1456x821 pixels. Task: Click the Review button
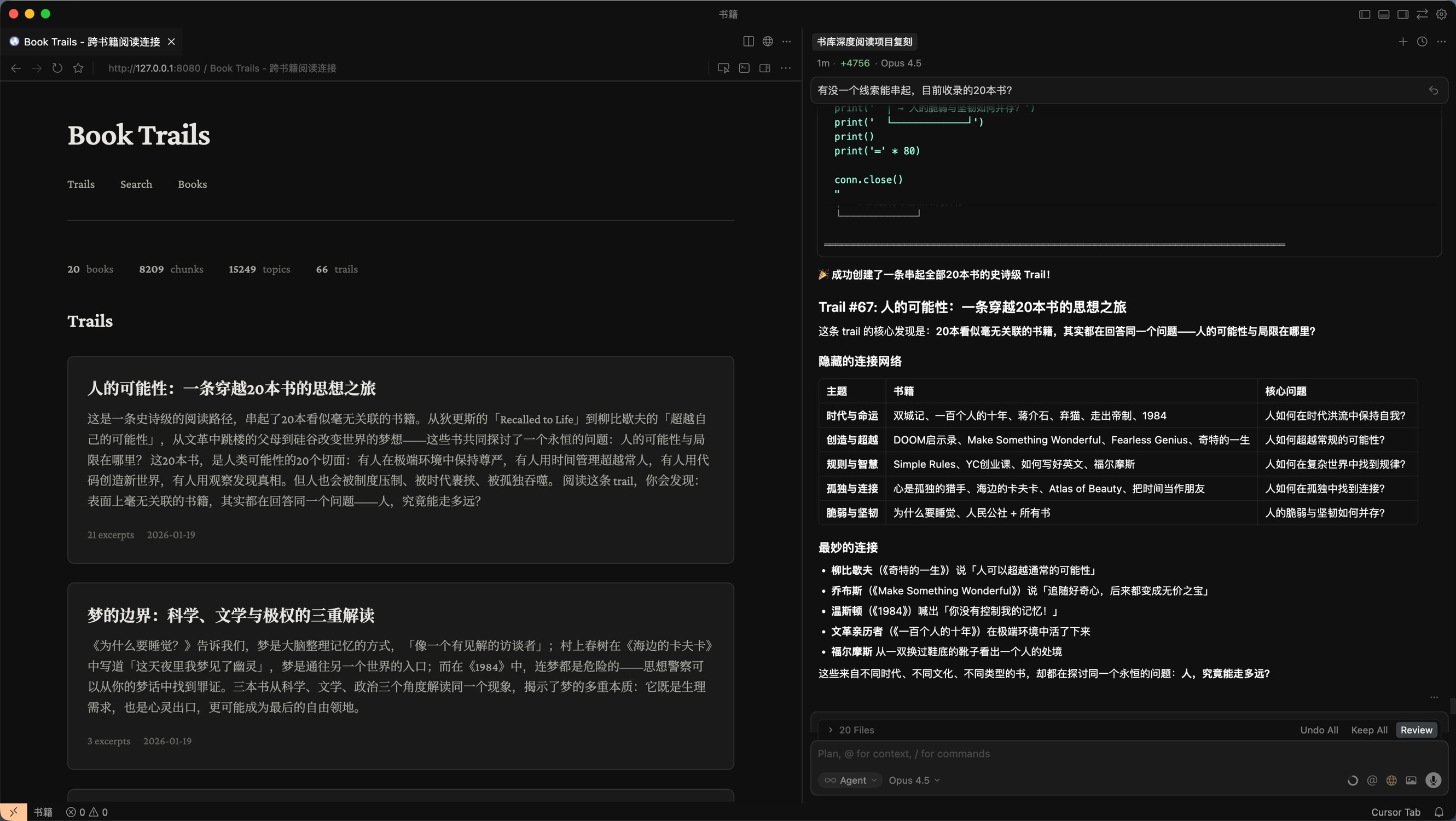tap(1416, 730)
